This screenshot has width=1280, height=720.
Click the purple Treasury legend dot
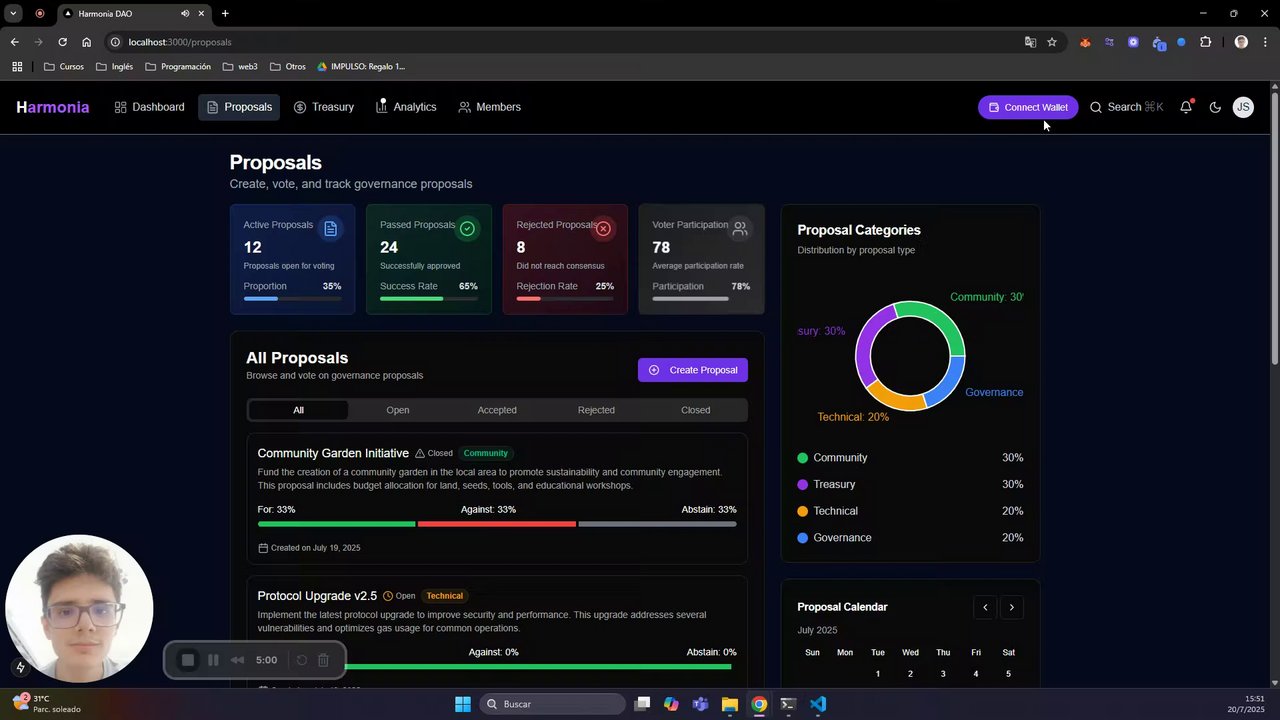[x=802, y=485]
